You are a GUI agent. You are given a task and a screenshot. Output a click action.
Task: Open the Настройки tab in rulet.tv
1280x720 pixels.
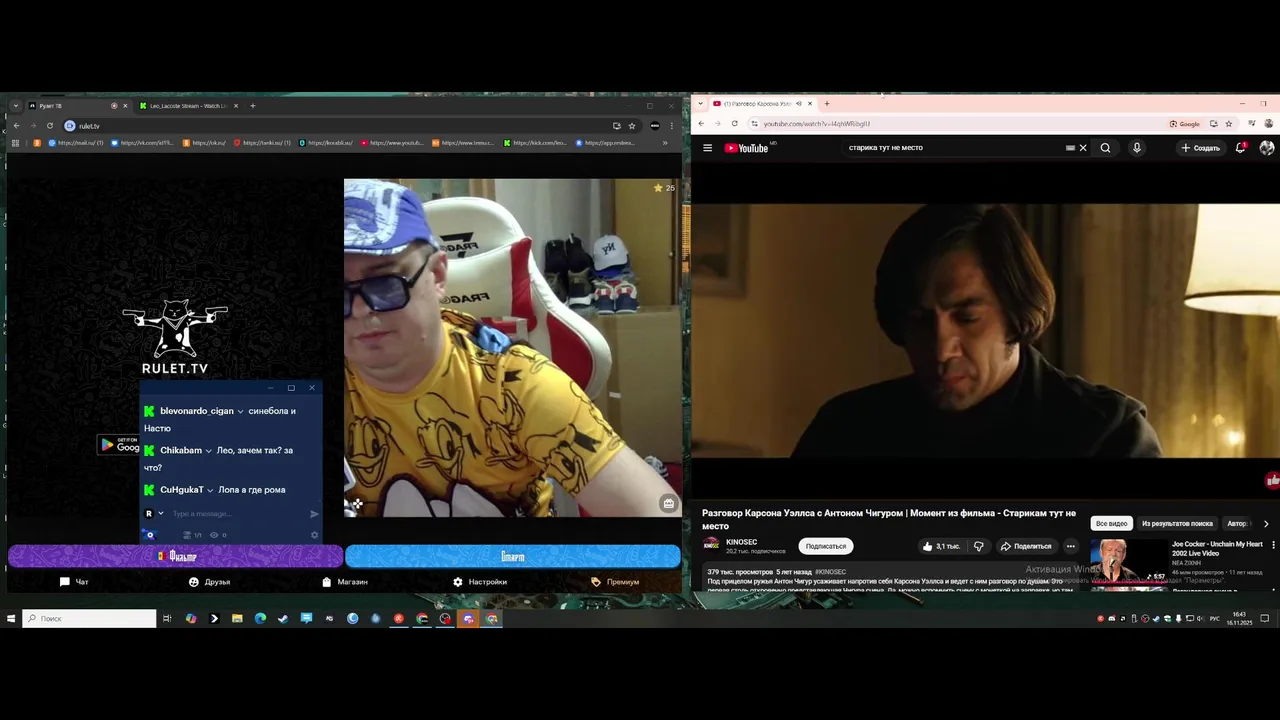pos(480,582)
